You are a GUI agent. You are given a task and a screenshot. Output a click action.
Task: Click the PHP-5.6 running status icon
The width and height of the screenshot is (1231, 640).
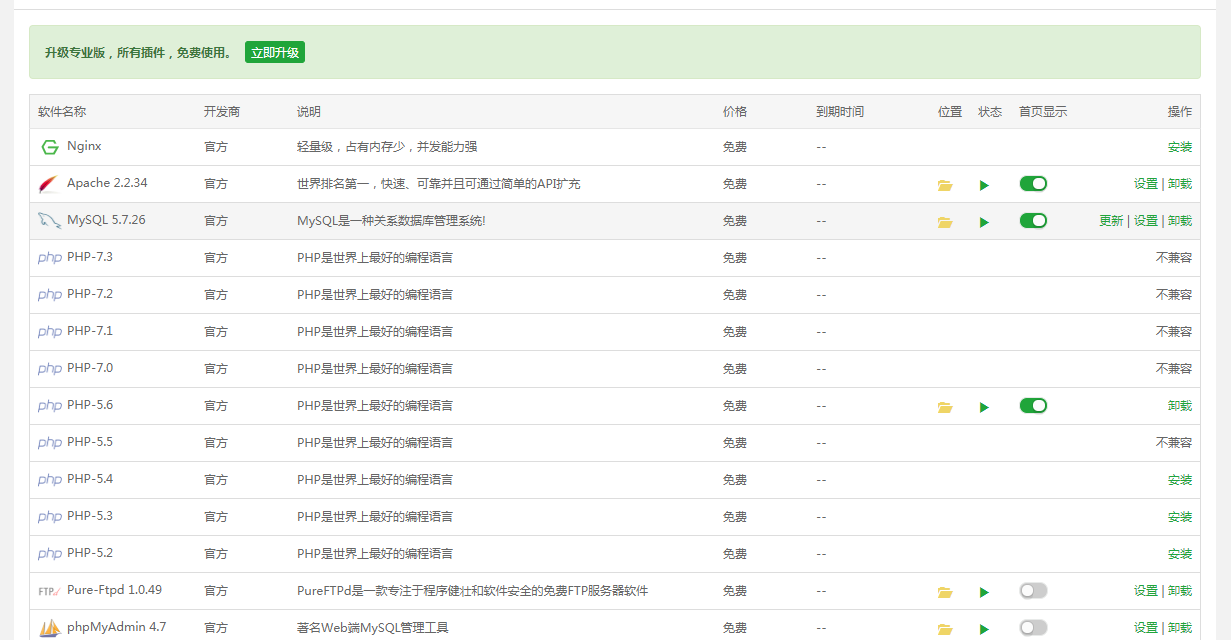[984, 407]
